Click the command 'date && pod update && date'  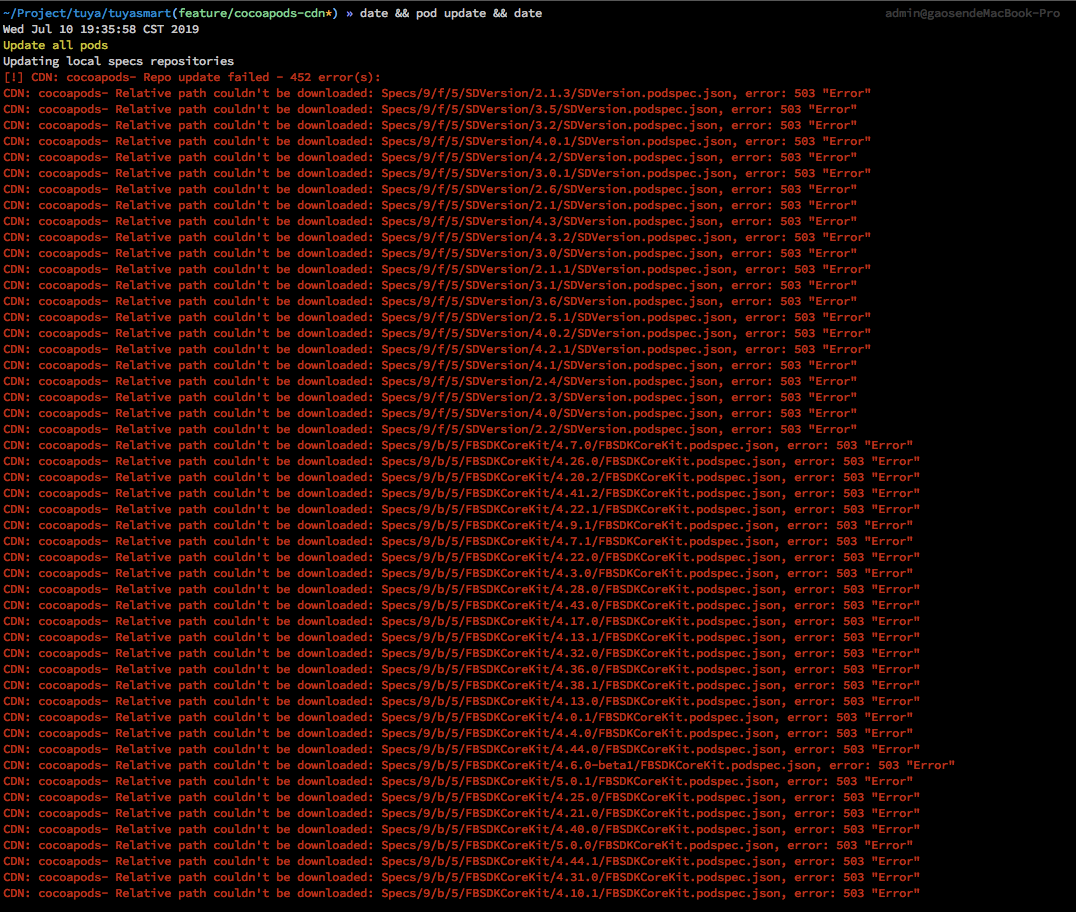[451, 13]
